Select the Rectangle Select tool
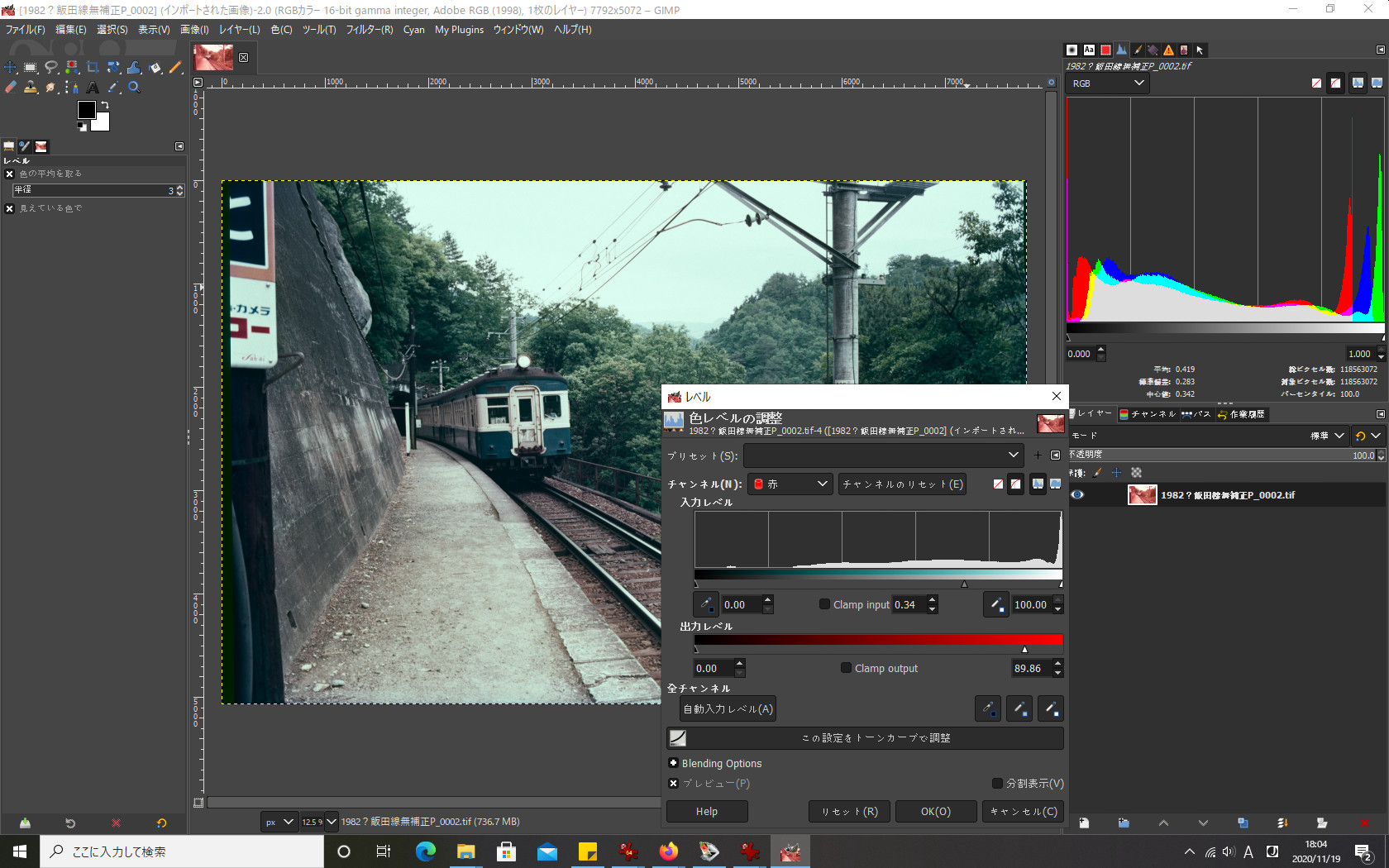The width and height of the screenshot is (1389, 868). pos(31,67)
